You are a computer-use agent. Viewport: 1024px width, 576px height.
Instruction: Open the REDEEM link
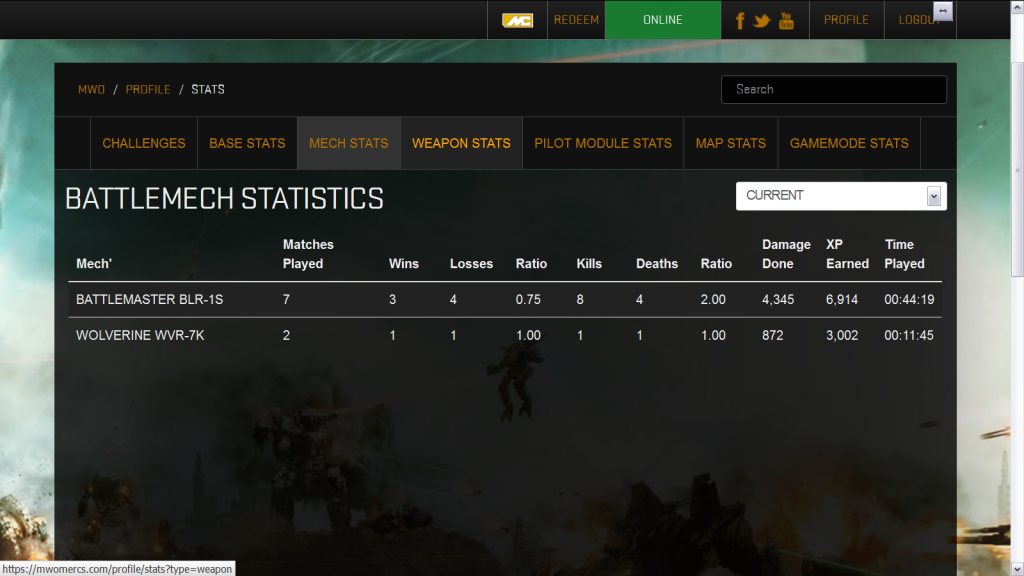[x=576, y=20]
